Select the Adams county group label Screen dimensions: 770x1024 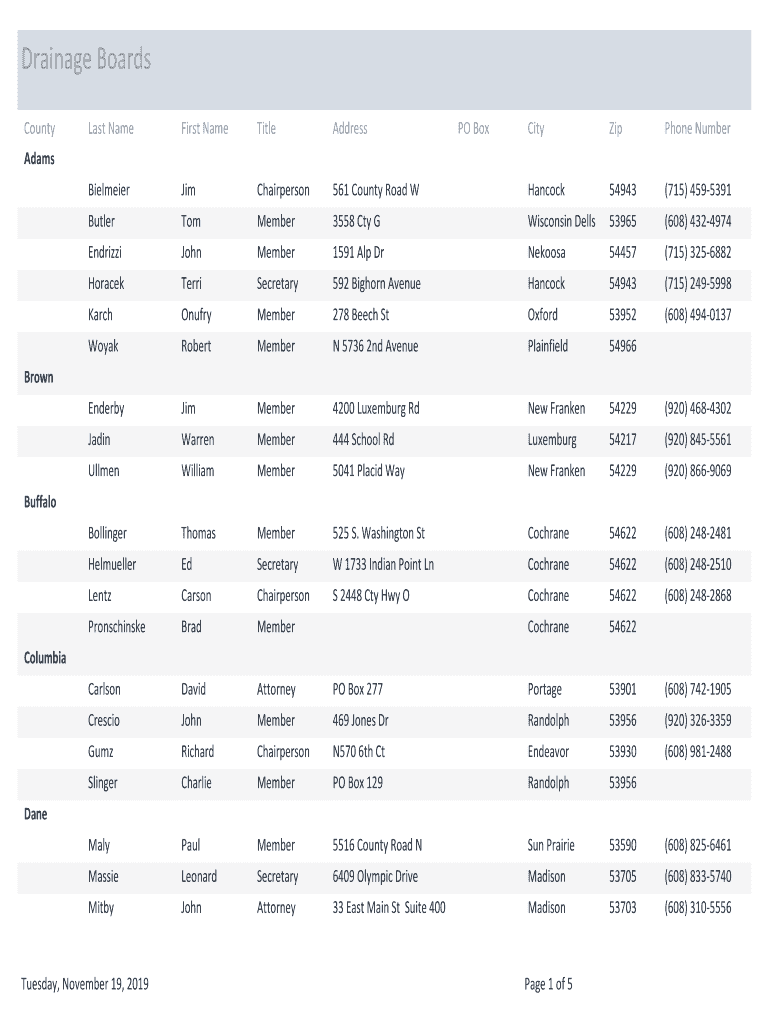pos(40,159)
